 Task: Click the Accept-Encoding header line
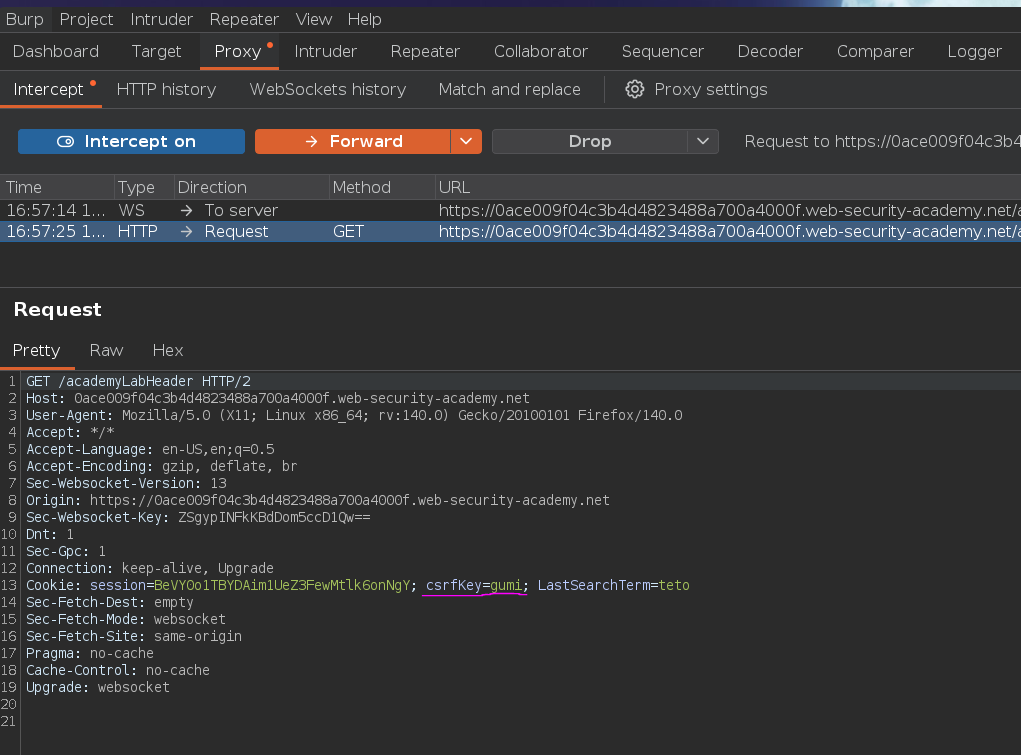pyautogui.click(x=161, y=466)
